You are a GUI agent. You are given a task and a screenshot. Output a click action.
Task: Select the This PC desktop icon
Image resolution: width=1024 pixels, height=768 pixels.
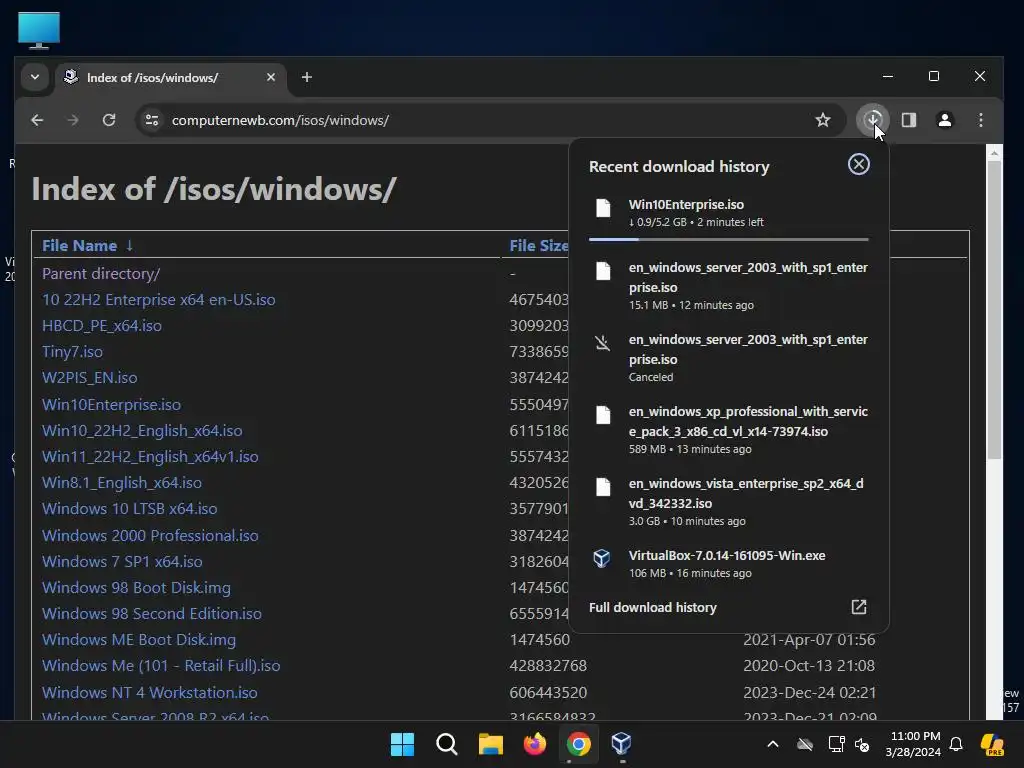pyautogui.click(x=39, y=30)
